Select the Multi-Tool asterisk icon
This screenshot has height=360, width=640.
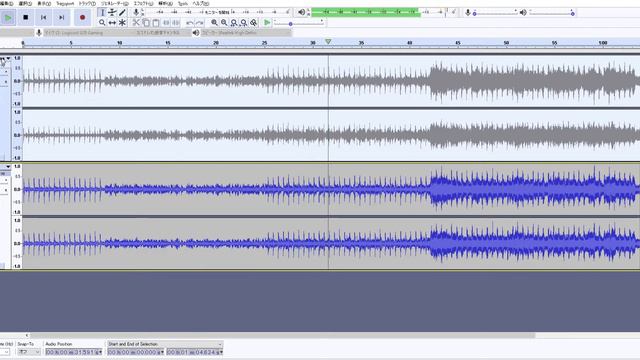(x=122, y=23)
